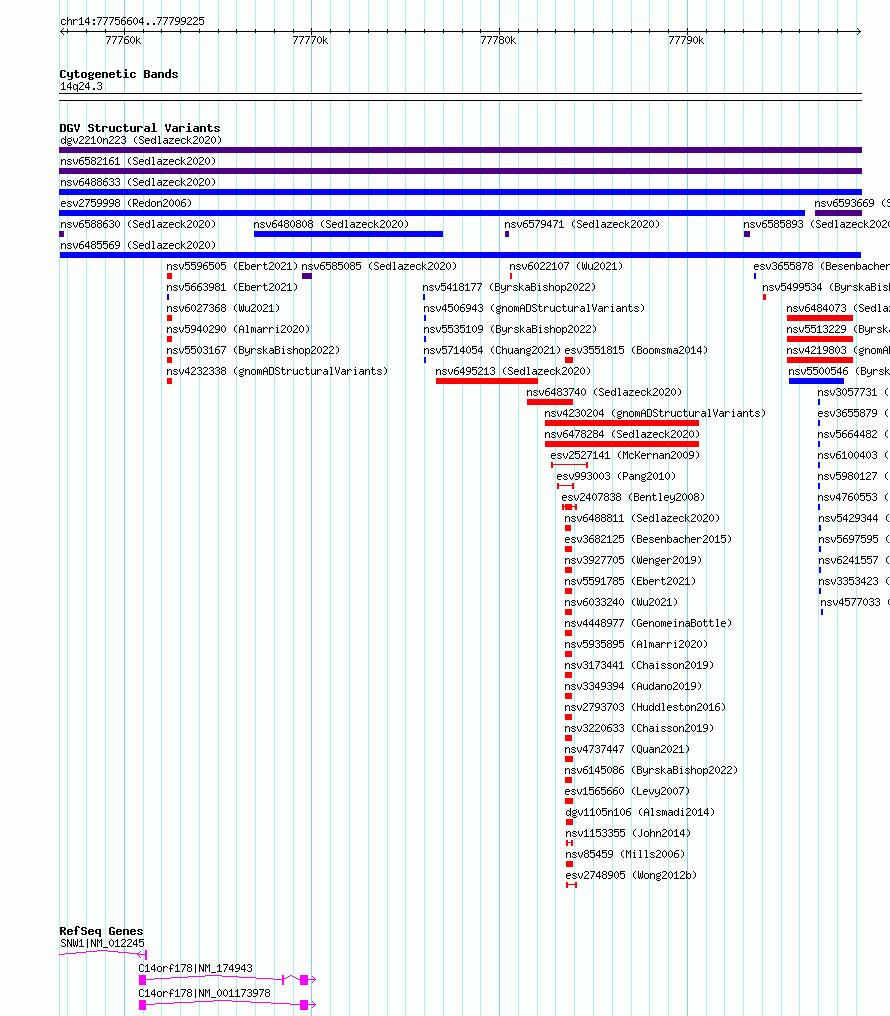Click nsv4737447 (Quan2021) label
890x1016 pixels.
click(626, 749)
